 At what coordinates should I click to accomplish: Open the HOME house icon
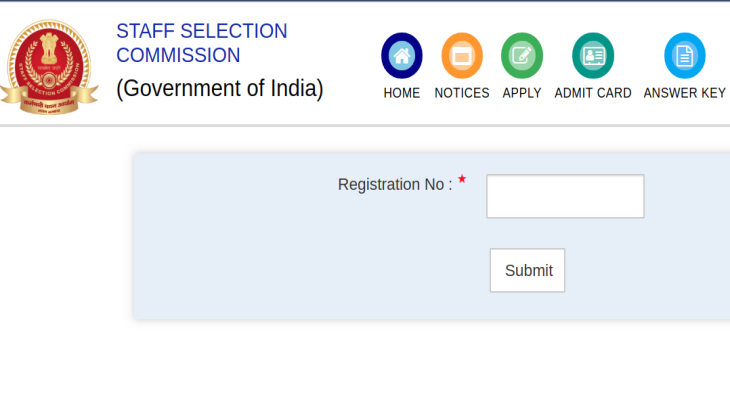tap(402, 55)
